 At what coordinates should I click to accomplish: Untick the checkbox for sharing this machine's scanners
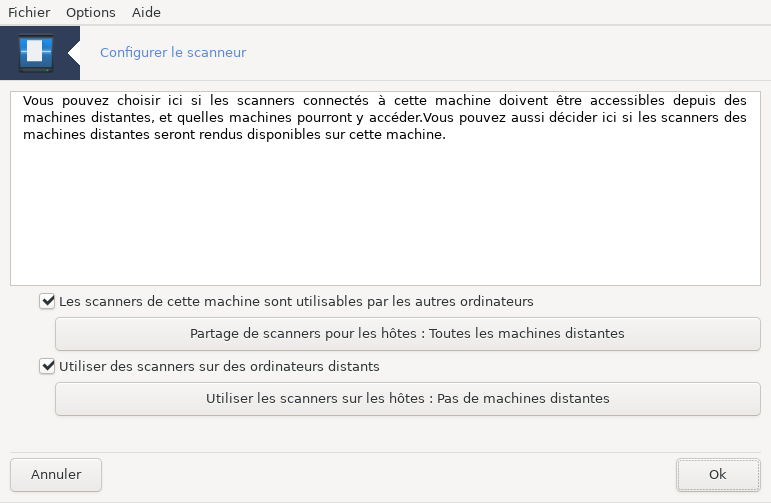click(x=47, y=300)
